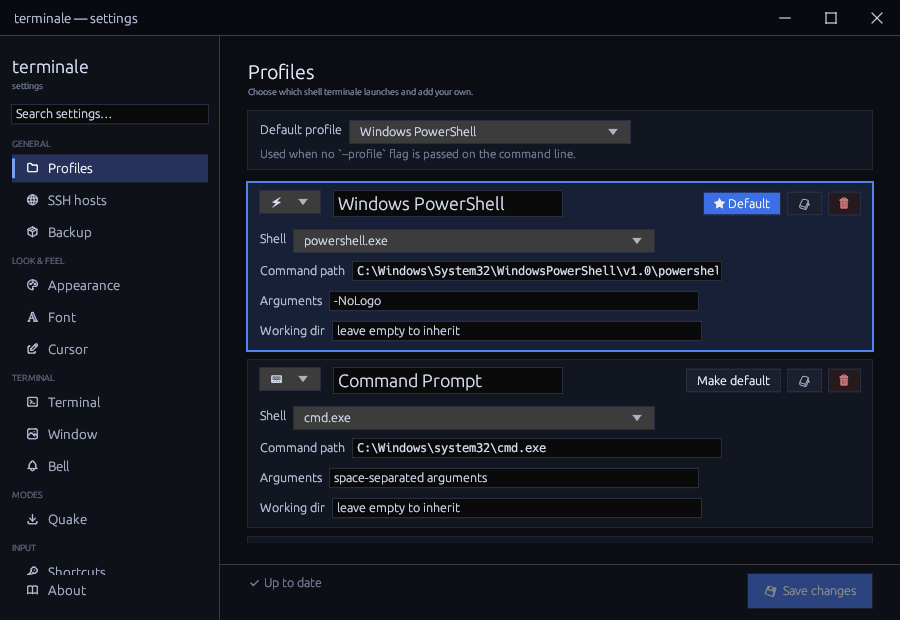Edit the Command Prompt profile name
Screen dimensions: 900x620
(x=448, y=381)
